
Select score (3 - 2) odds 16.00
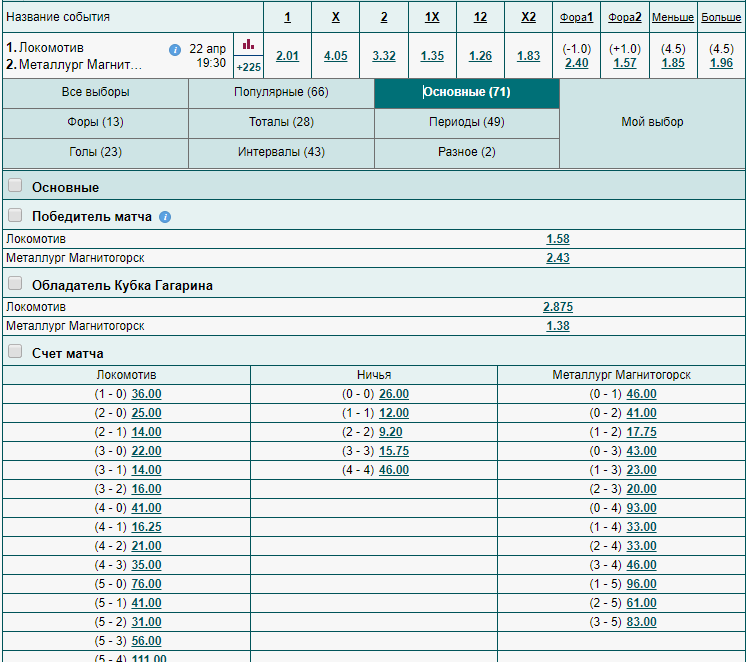pyautogui.click(x=147, y=489)
